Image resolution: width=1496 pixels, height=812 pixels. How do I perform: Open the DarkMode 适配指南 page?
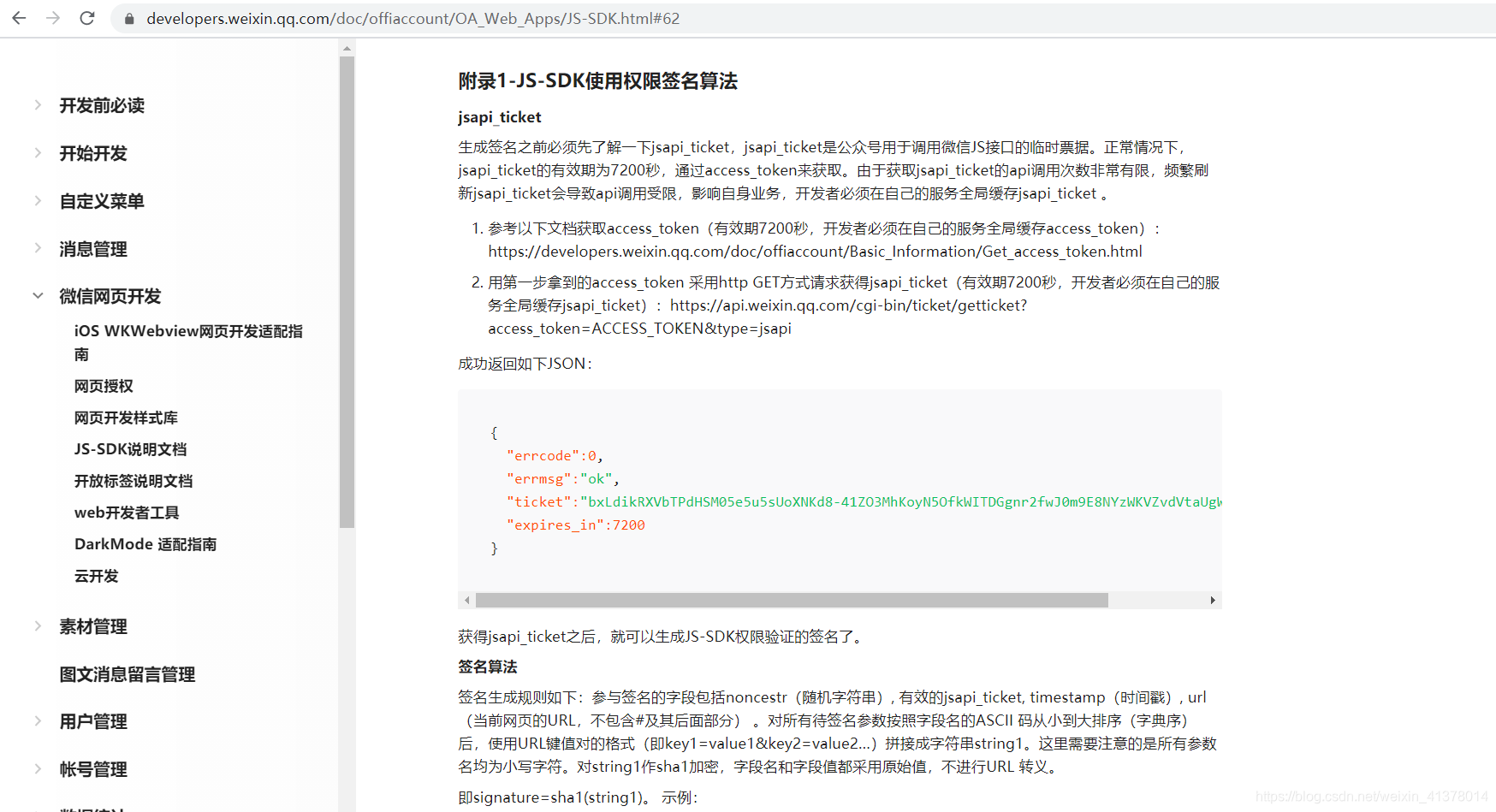pyautogui.click(x=145, y=544)
